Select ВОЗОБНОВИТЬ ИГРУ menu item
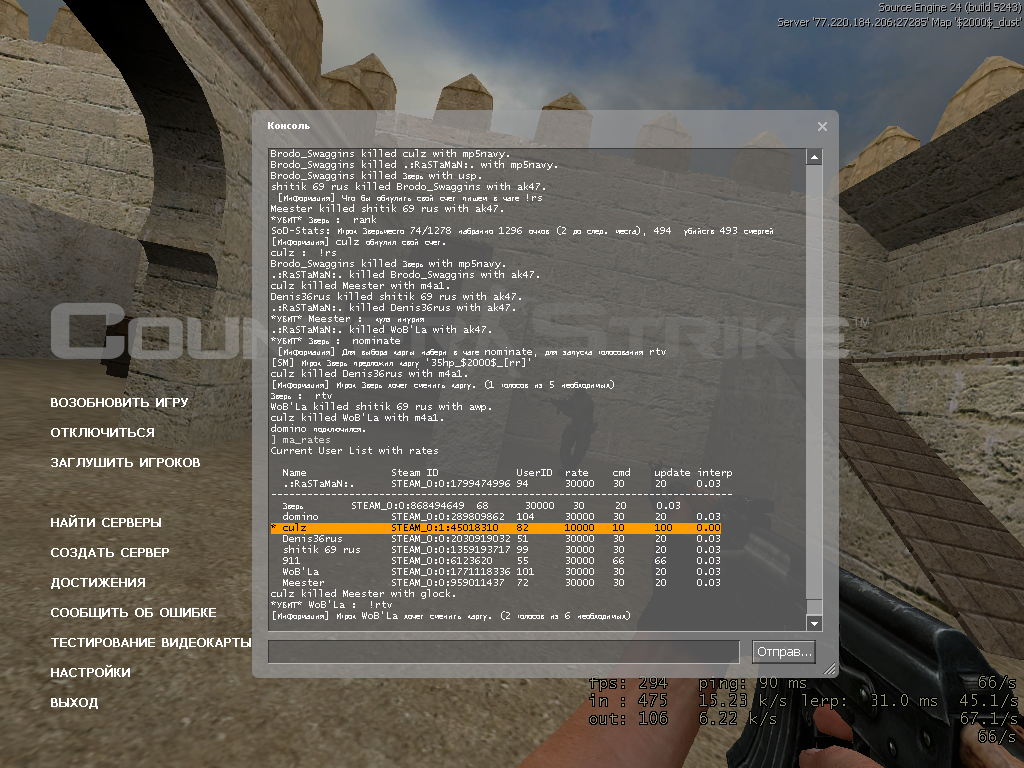 [x=120, y=403]
